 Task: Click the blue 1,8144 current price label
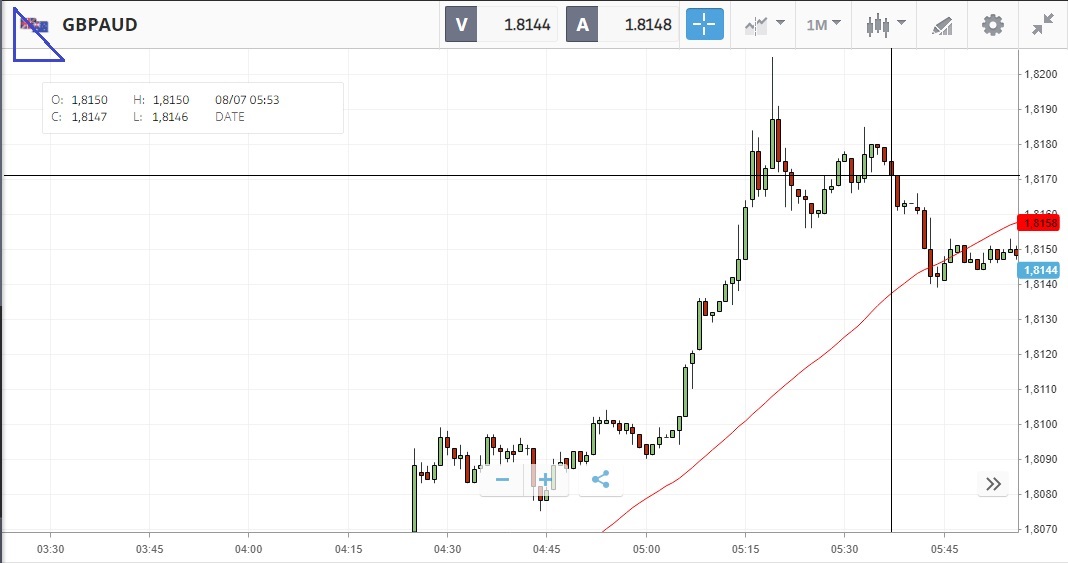1040,270
